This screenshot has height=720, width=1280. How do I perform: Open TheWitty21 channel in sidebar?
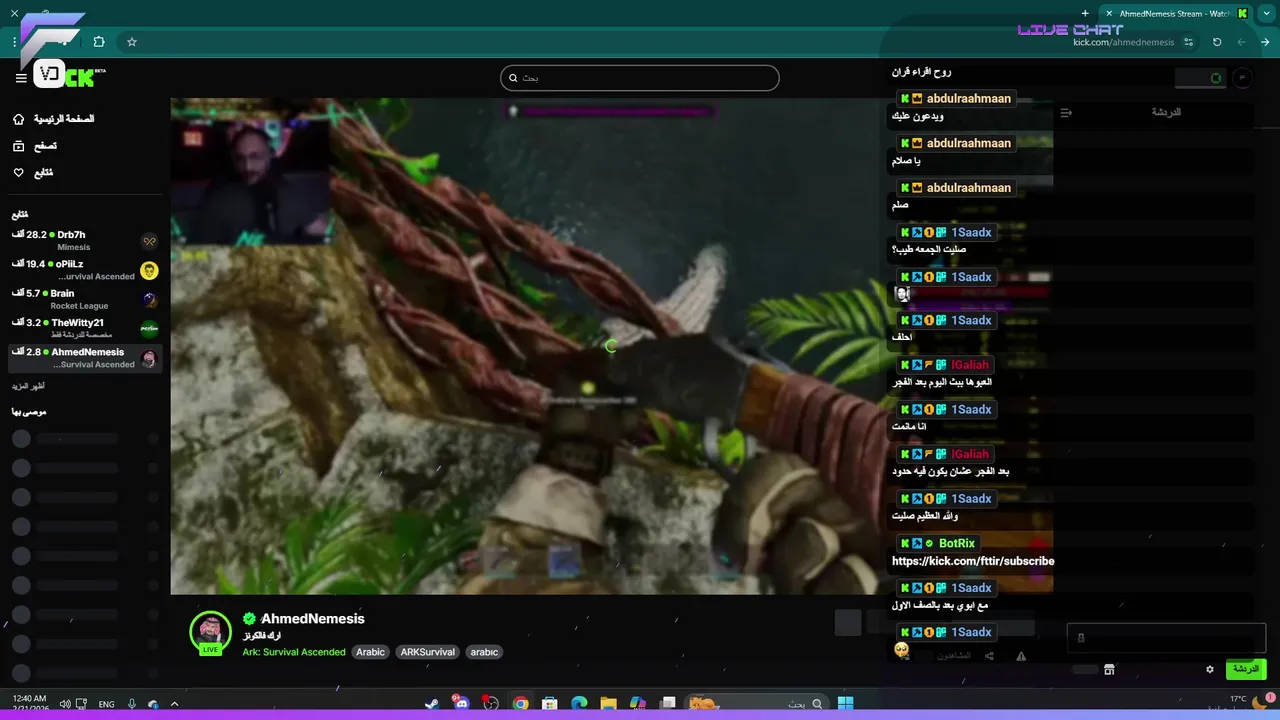pyautogui.click(x=86, y=328)
